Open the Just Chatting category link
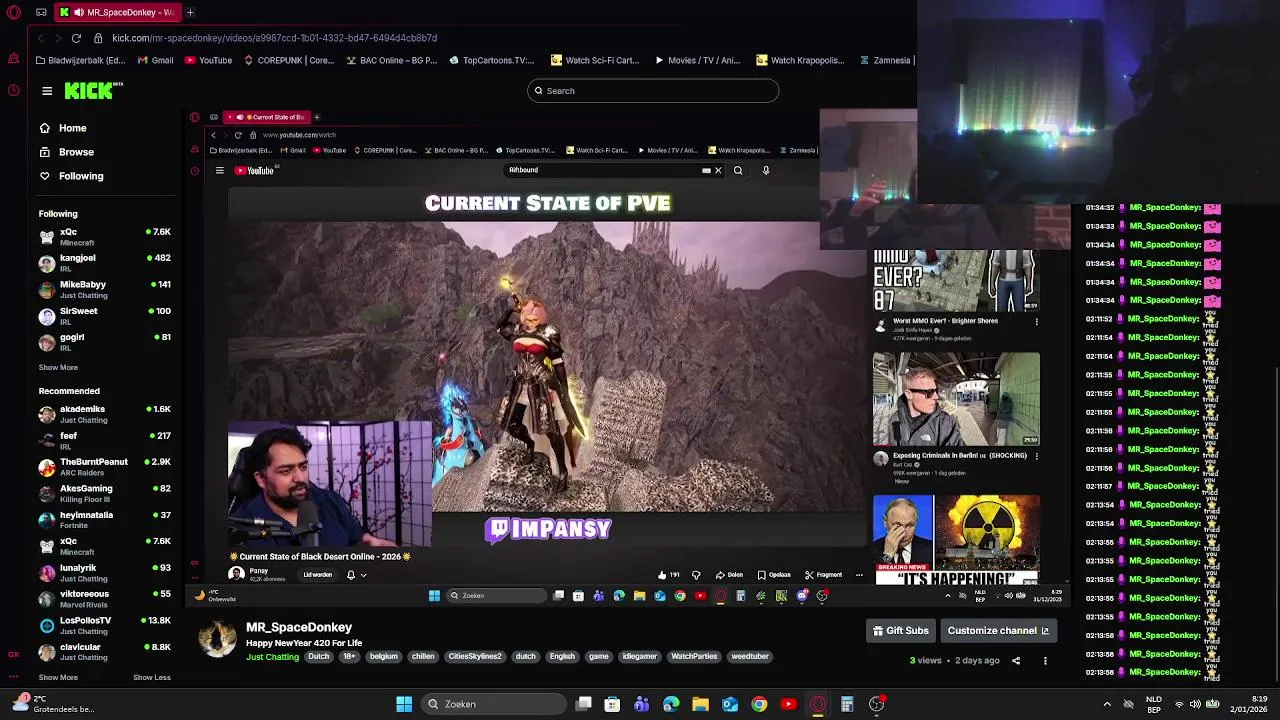The width and height of the screenshot is (1280, 720). point(273,657)
